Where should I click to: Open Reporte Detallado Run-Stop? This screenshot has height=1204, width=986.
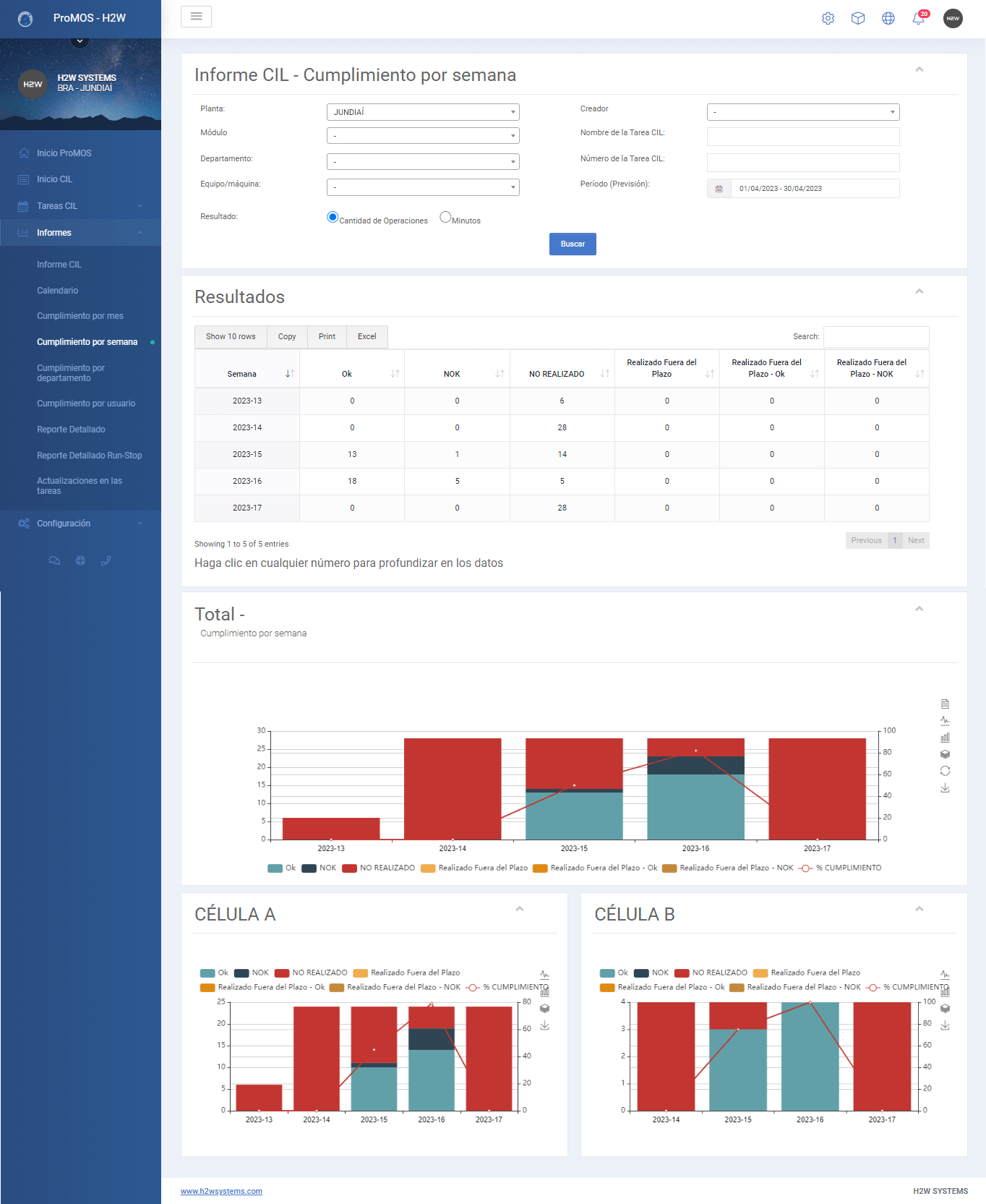click(90, 456)
